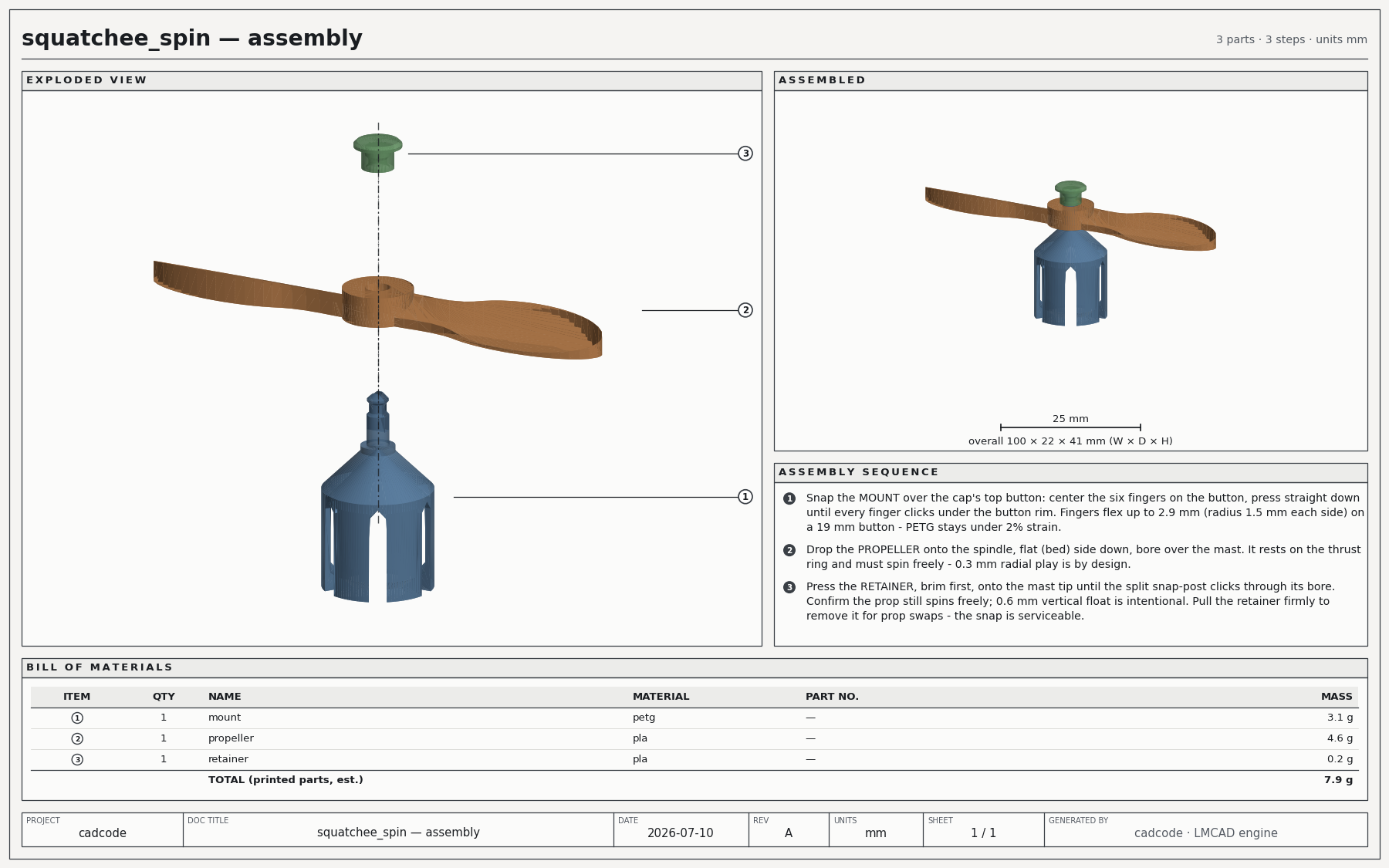Click the '4.6 g' mass value

[1340, 738]
